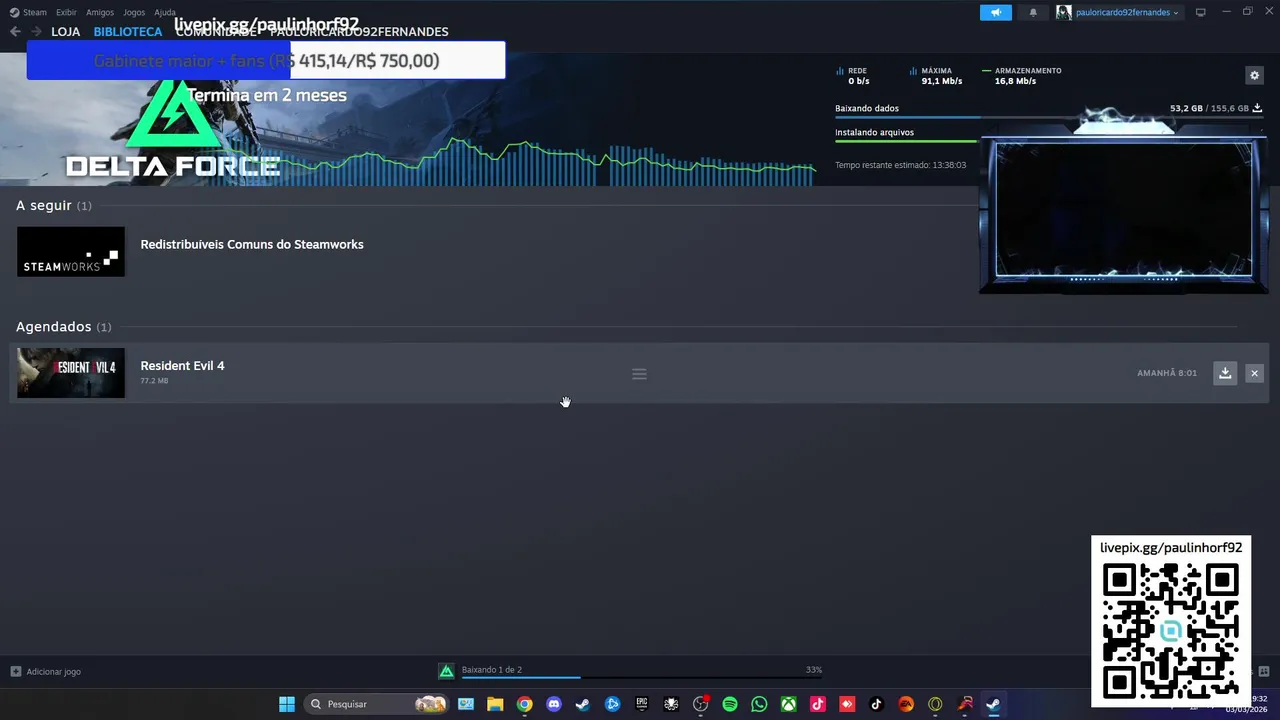The width and height of the screenshot is (1280, 720).
Task: Click the MÁXIMA 91,1 Mb/s statistic
Action: (x=936, y=76)
